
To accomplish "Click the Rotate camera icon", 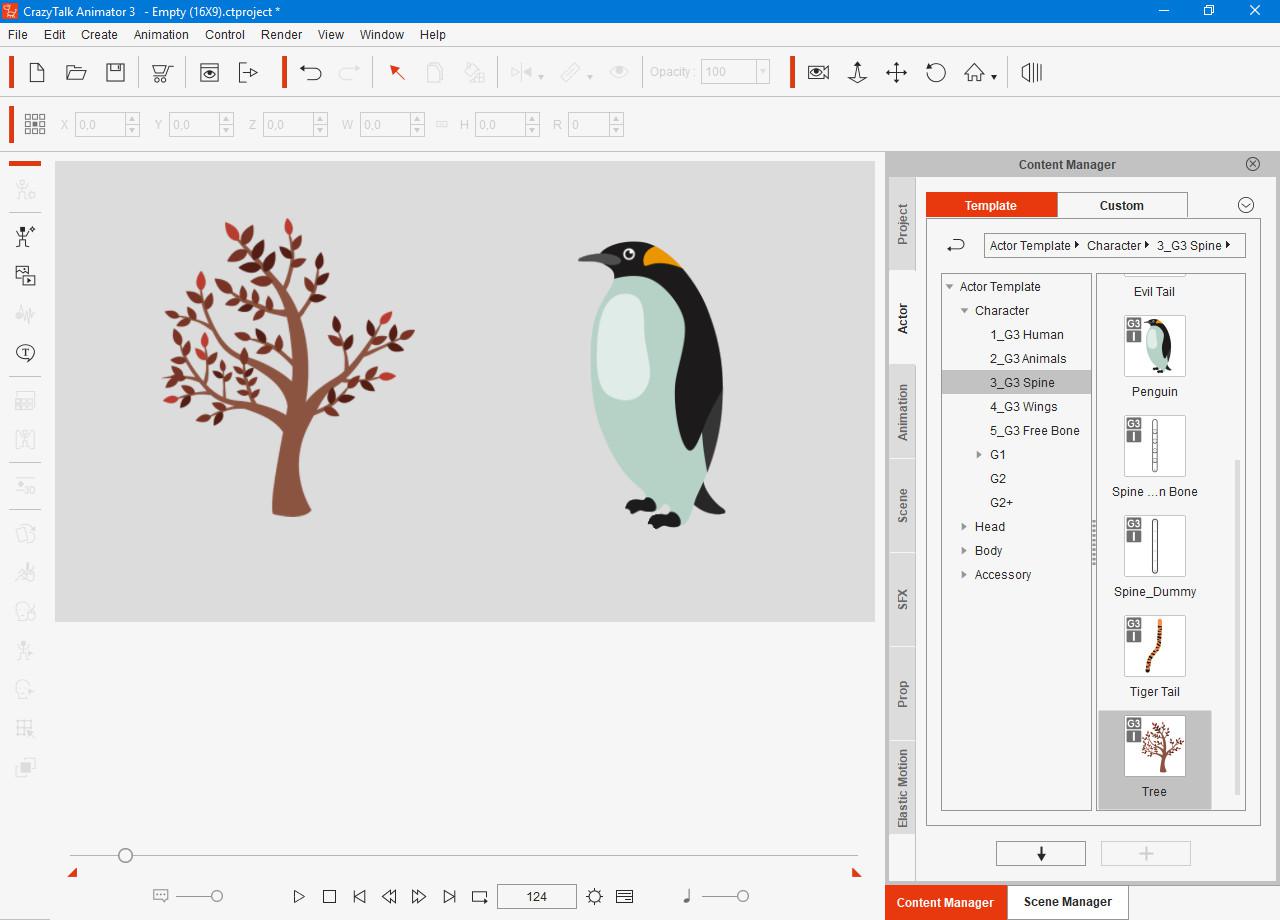I will tap(935, 72).
